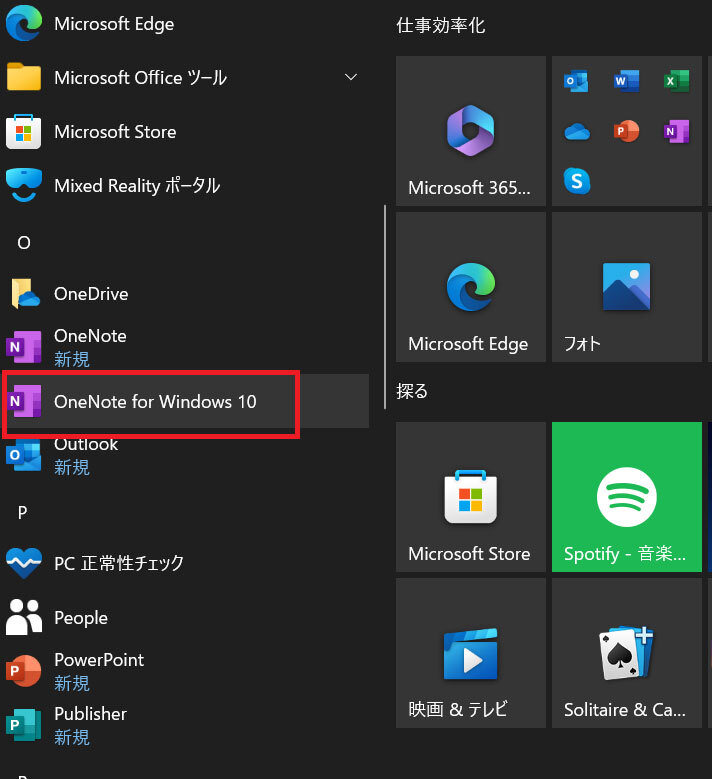Click the "O" letter index header
This screenshot has height=779, width=718.
[24, 243]
